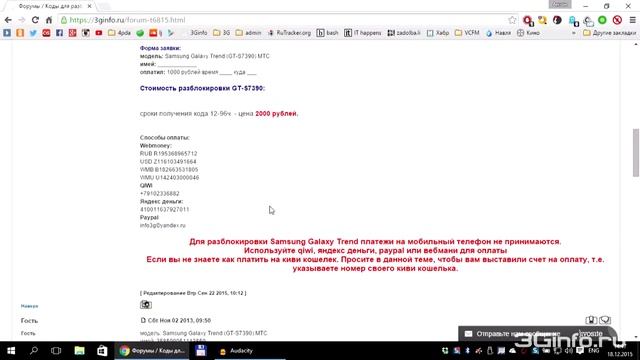Click the Наверх link beside the post
Viewport: 640px width, 360px height.
pyautogui.click(x=29, y=306)
